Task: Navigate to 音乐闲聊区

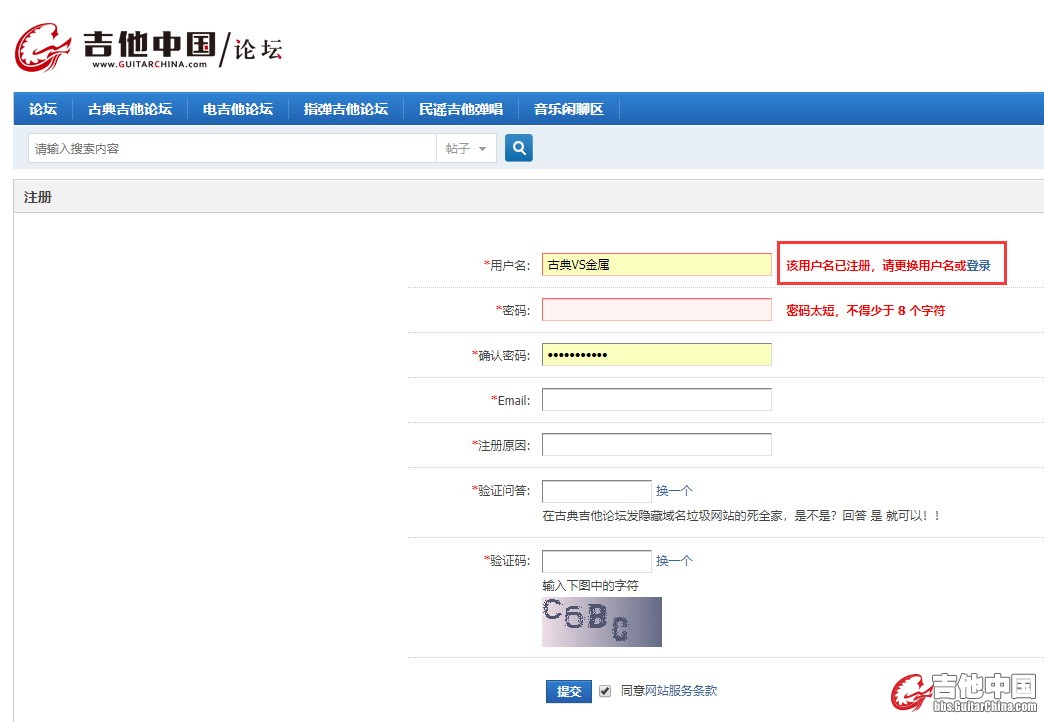Action: pos(569,109)
